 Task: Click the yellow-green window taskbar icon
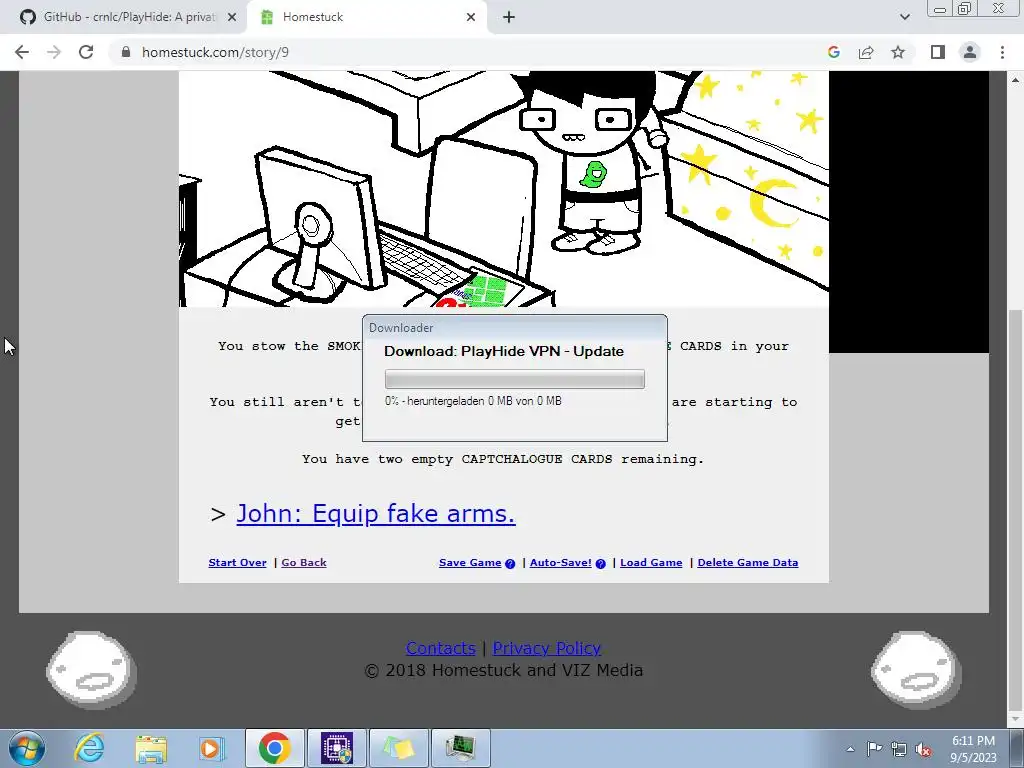(399, 748)
